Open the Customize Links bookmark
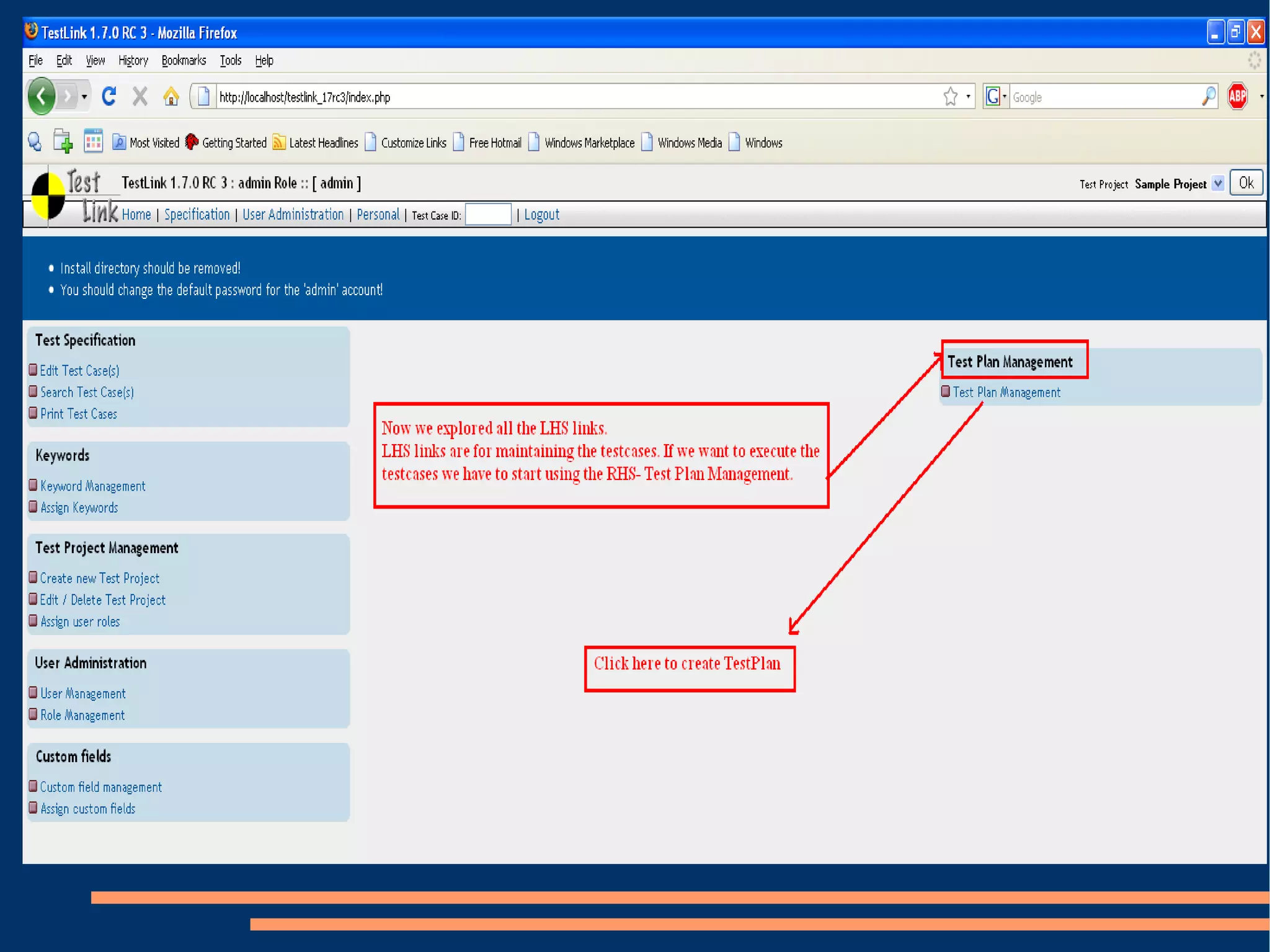The width and height of the screenshot is (1270, 952). pyautogui.click(x=406, y=143)
